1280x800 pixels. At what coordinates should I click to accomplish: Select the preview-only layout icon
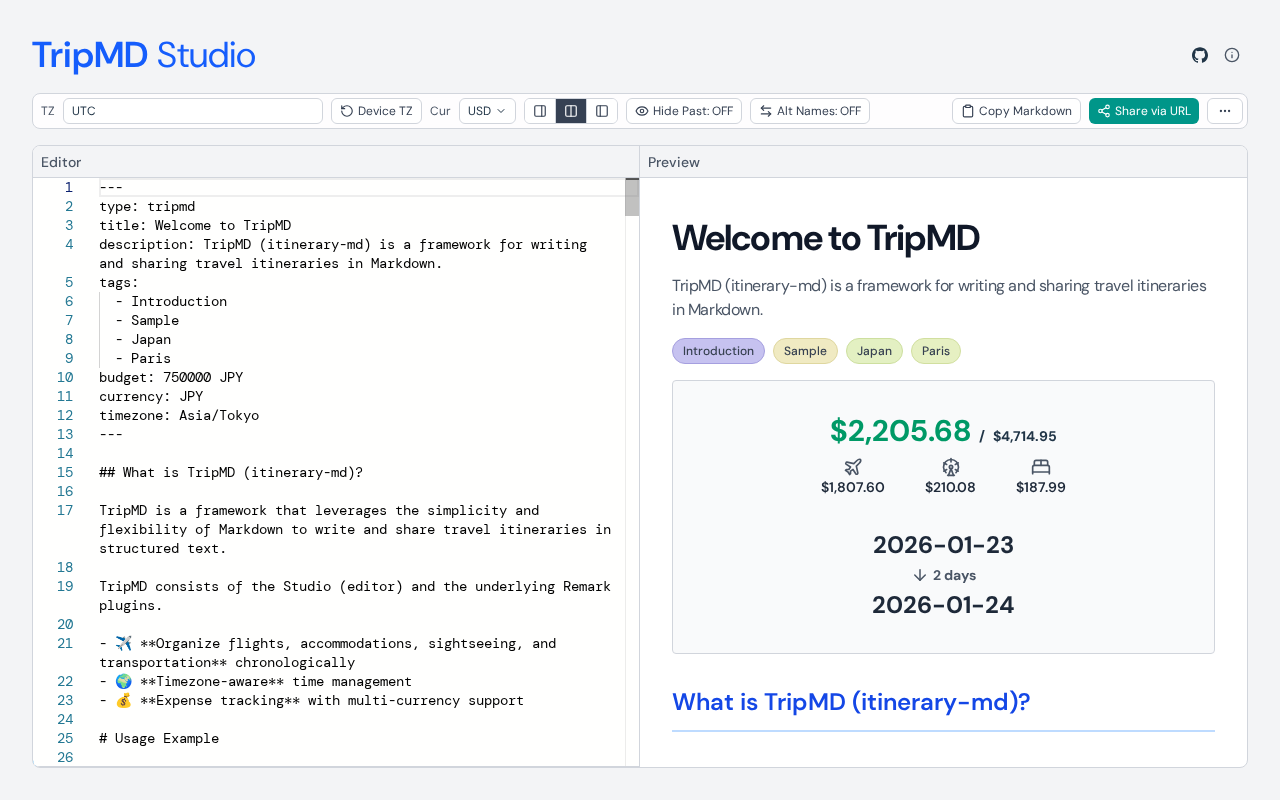(602, 111)
